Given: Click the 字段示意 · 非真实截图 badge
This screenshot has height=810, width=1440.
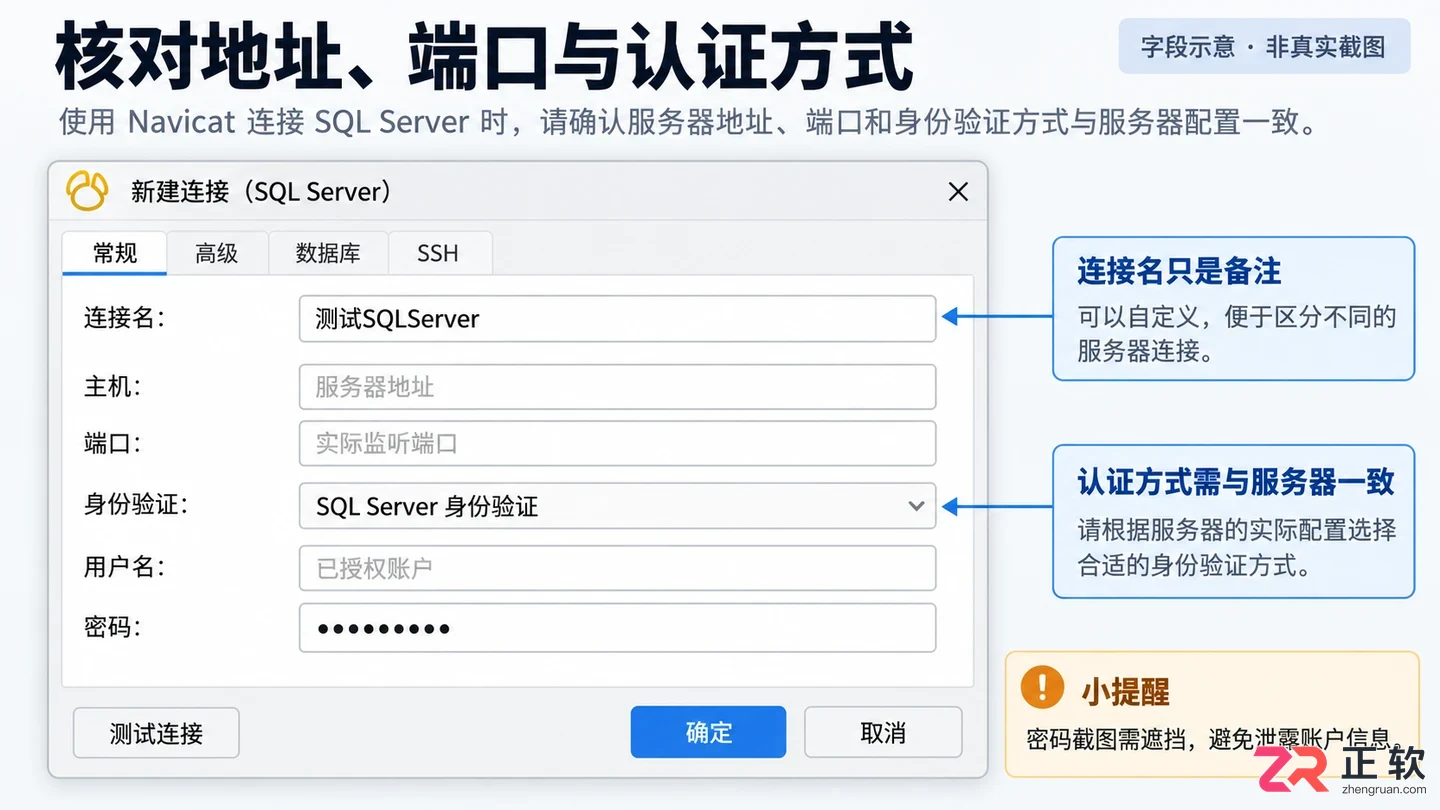Looking at the screenshot, I should tap(1264, 47).
